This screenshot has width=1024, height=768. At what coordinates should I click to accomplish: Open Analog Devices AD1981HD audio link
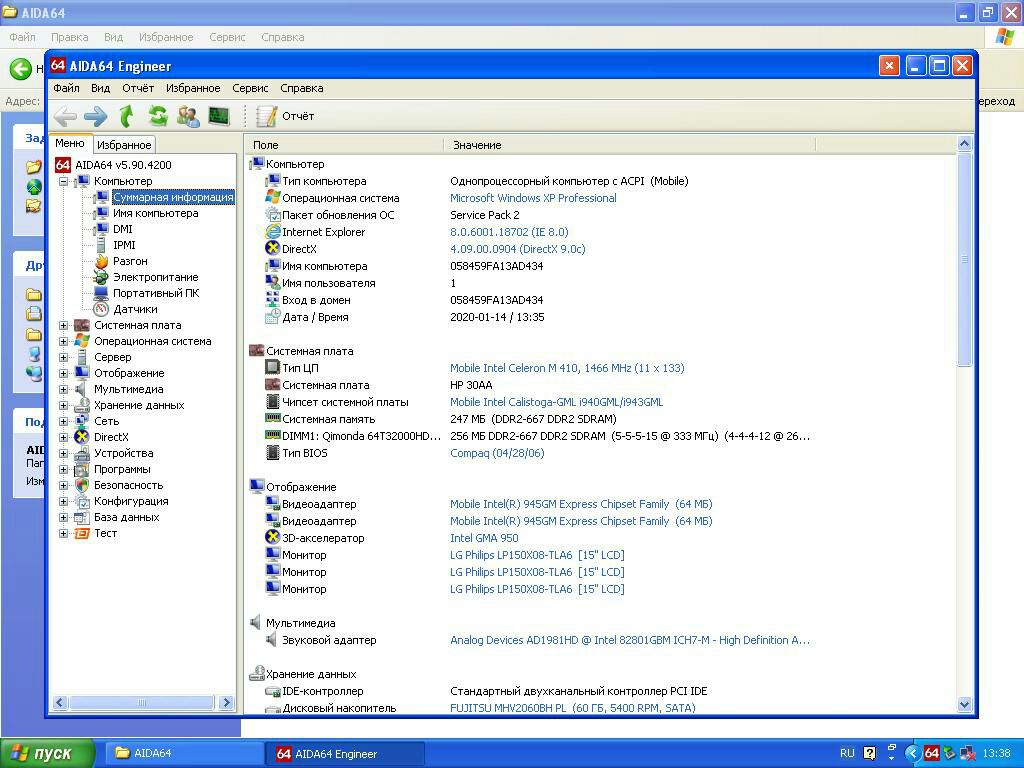coord(630,640)
